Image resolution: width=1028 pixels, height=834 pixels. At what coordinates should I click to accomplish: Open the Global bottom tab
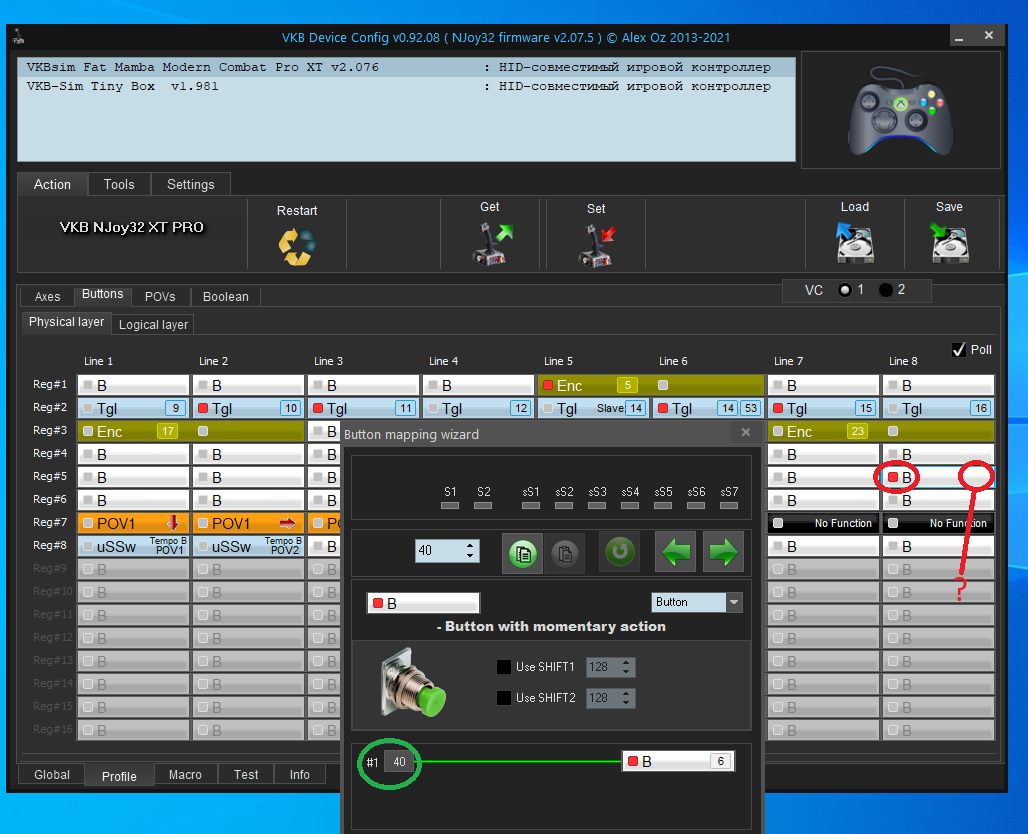click(52, 774)
